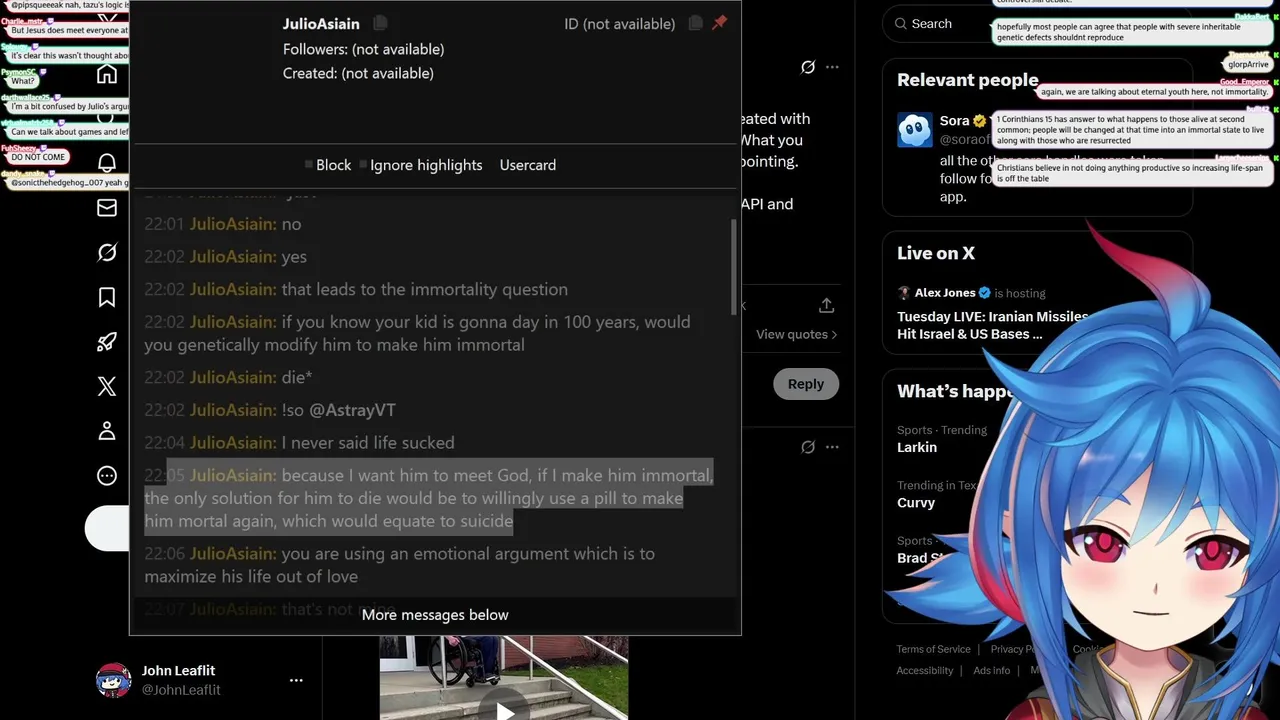This screenshot has height=720, width=1280.
Task: Click the "Relevant people" heading
Action: coord(967,80)
